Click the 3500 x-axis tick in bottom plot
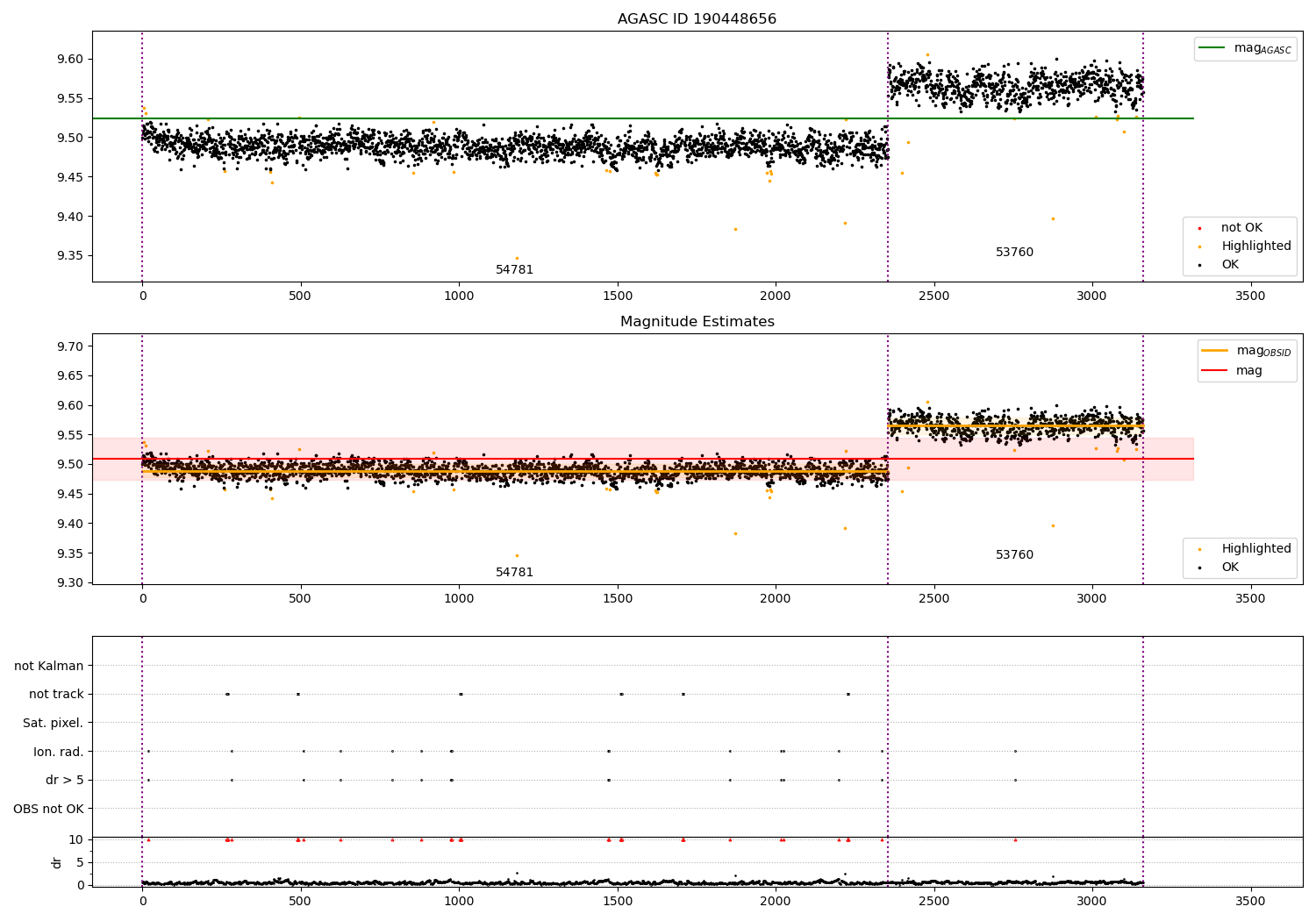 tap(1250, 901)
